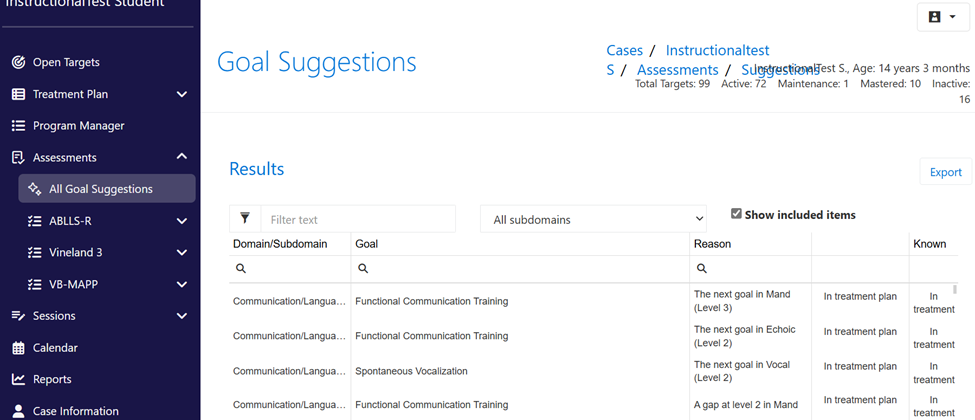Image resolution: width=975 pixels, height=420 pixels.
Task: Follow the Cases breadcrumb link
Action: 624,50
